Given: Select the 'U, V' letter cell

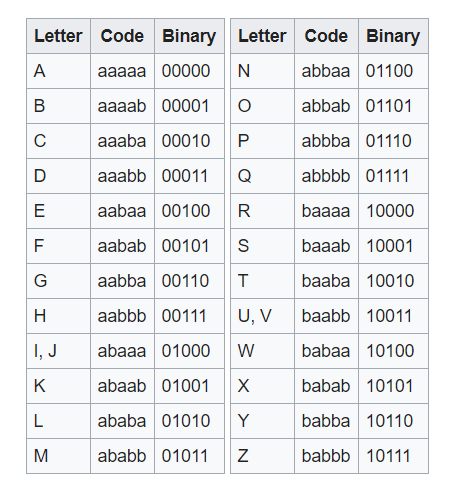Looking at the screenshot, I should [x=262, y=316].
